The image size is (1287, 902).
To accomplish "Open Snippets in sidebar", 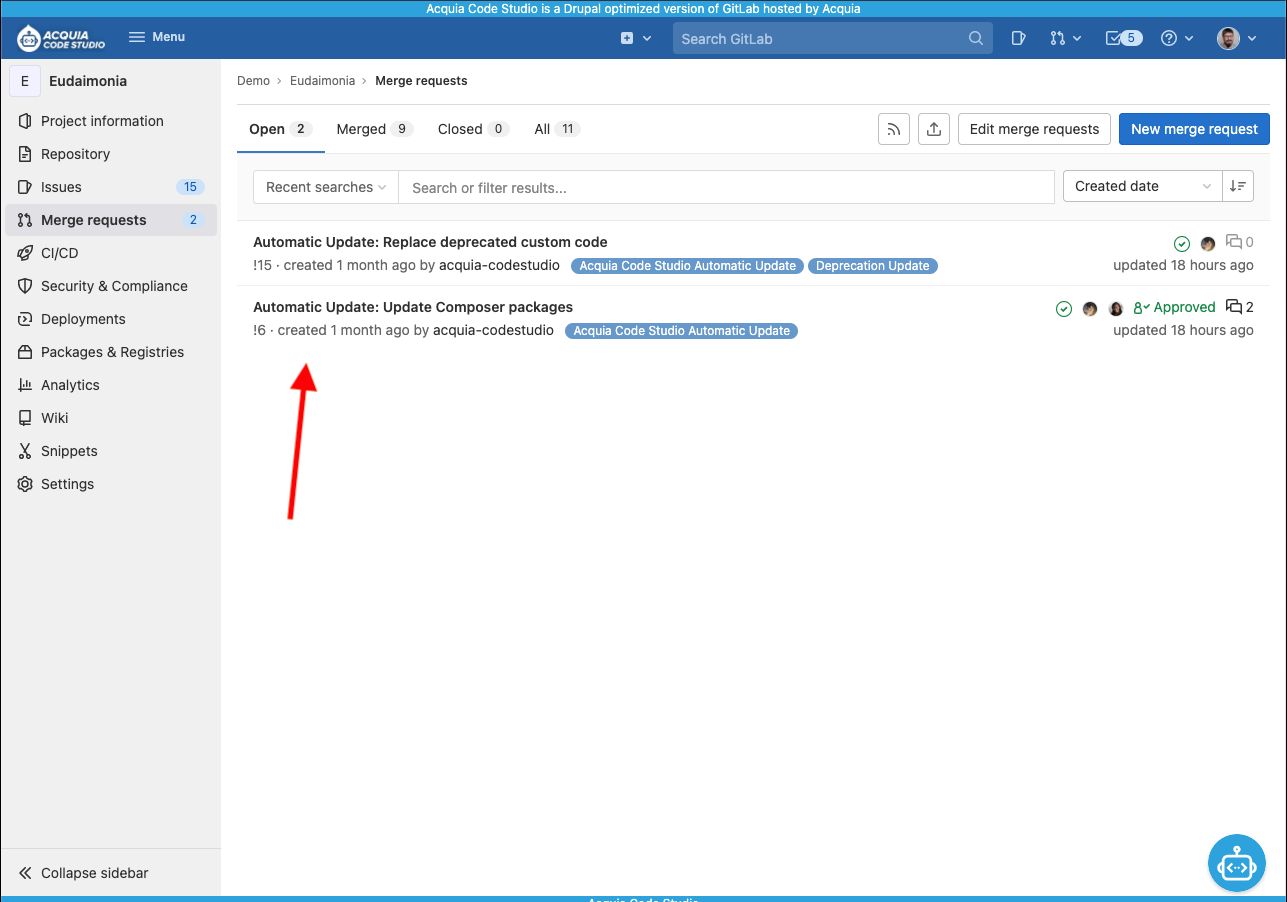I will click(110, 451).
